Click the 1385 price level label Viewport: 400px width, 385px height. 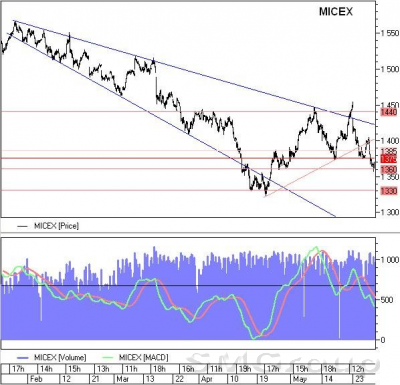(389, 151)
